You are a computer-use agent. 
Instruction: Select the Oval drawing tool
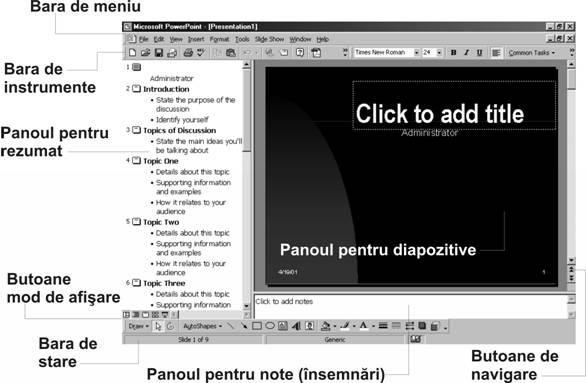(x=270, y=326)
